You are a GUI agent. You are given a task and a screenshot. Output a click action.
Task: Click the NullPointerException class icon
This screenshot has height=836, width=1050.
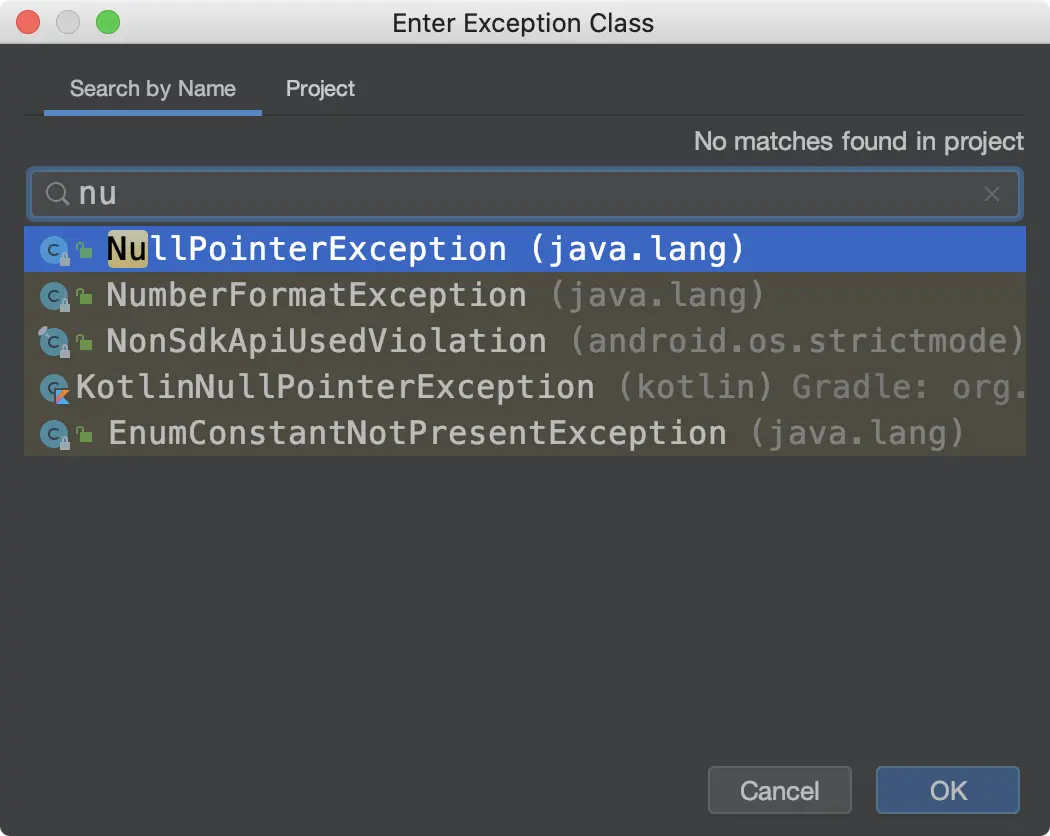pos(53,250)
